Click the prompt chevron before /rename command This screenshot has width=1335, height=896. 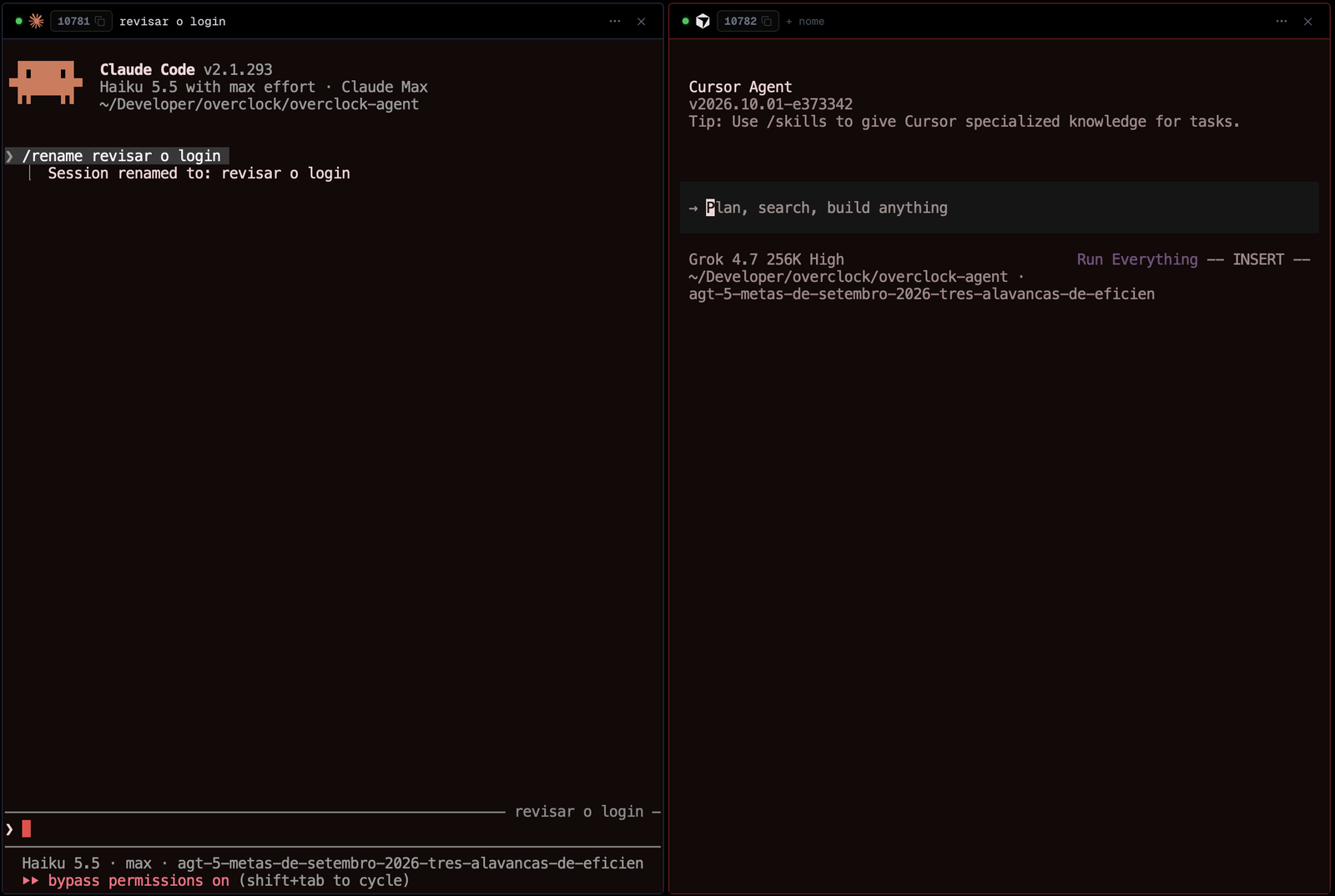(9, 156)
